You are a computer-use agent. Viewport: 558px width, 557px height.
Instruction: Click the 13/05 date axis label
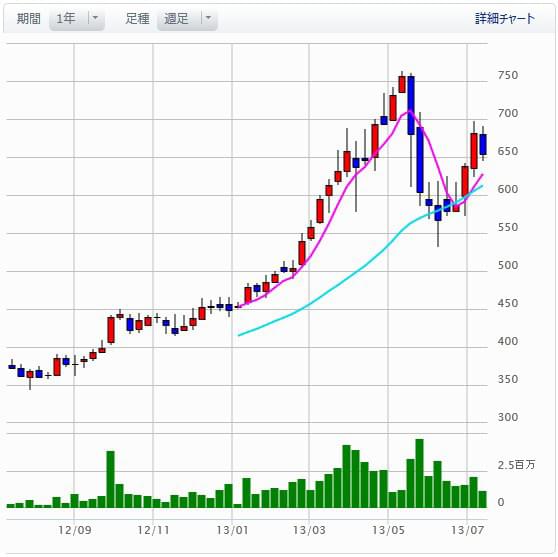click(x=388, y=530)
